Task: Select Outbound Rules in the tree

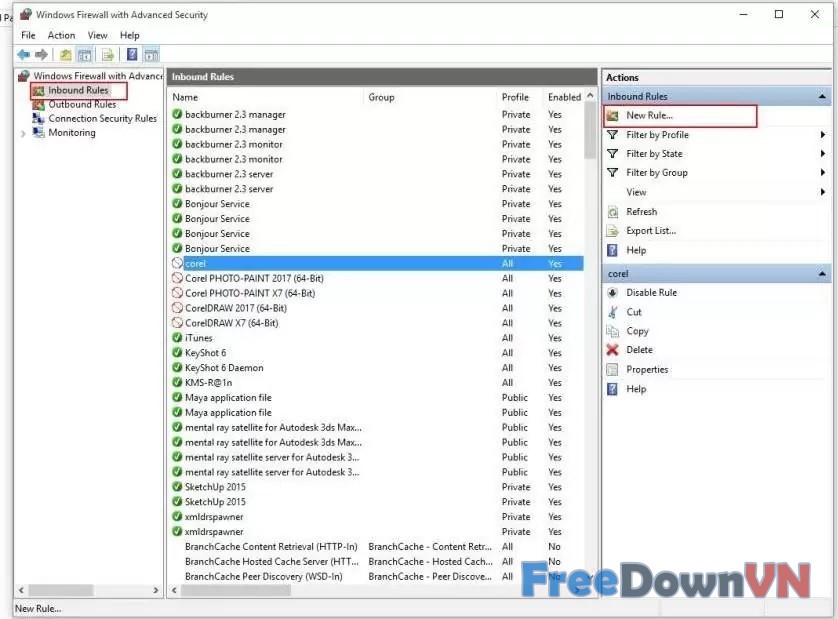Action: pos(82,104)
